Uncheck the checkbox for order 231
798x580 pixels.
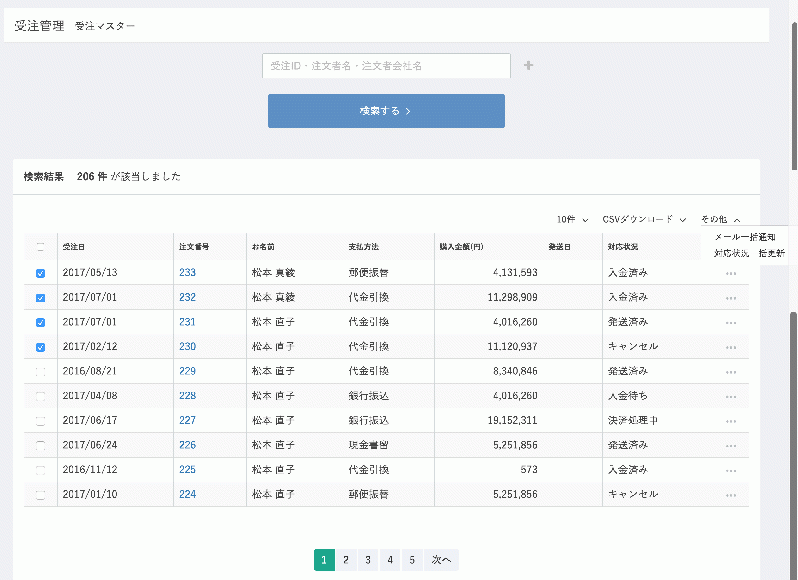coord(41,323)
